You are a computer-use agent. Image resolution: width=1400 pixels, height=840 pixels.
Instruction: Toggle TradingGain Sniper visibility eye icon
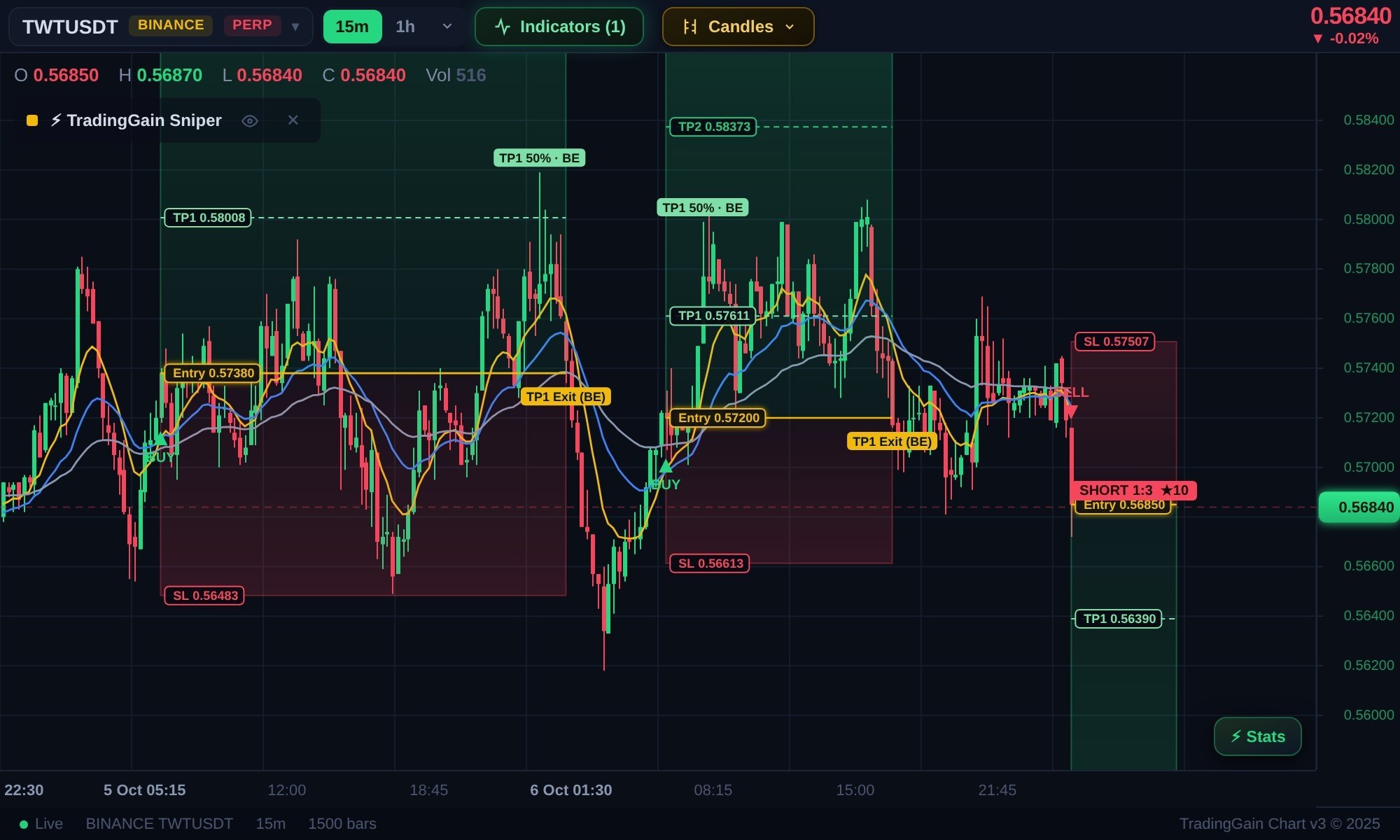pos(250,121)
